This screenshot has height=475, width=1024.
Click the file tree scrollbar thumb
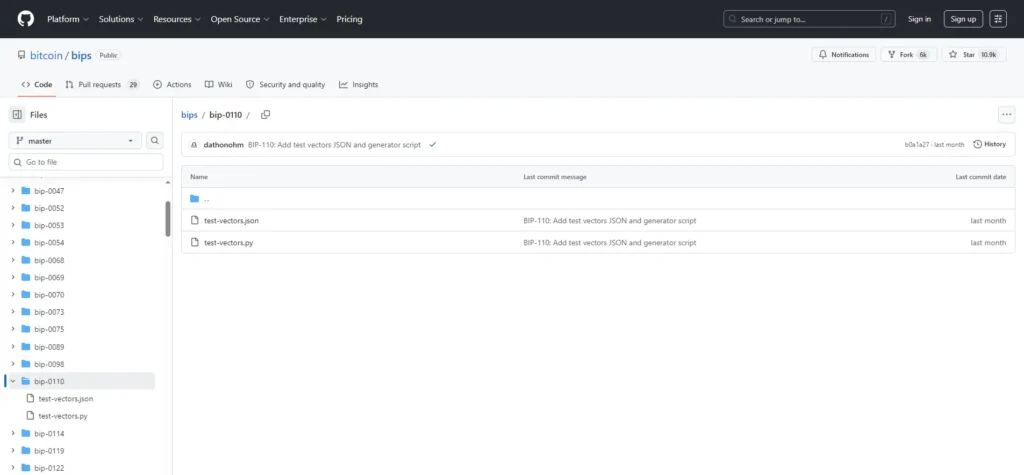click(x=168, y=219)
